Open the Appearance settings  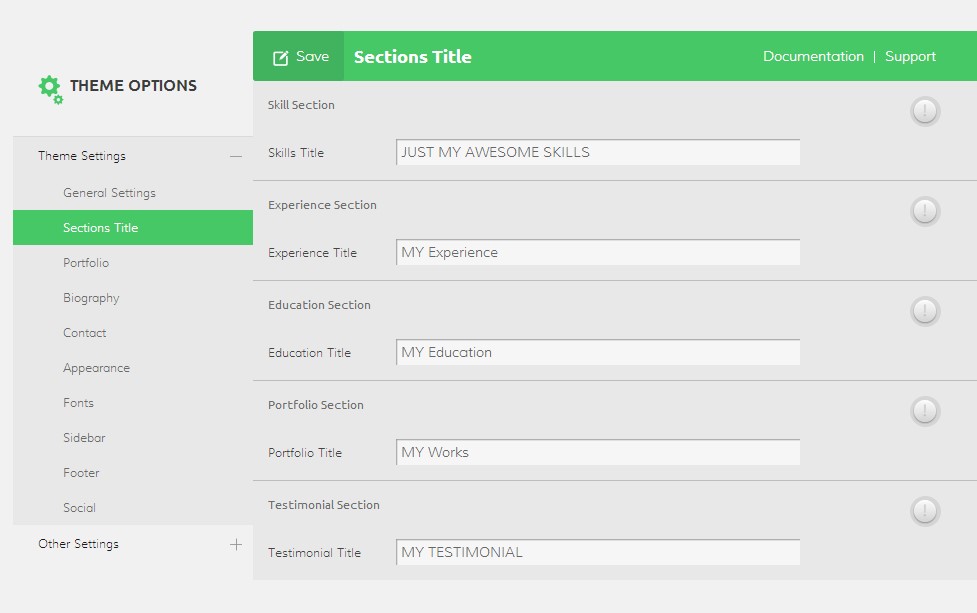coord(96,368)
